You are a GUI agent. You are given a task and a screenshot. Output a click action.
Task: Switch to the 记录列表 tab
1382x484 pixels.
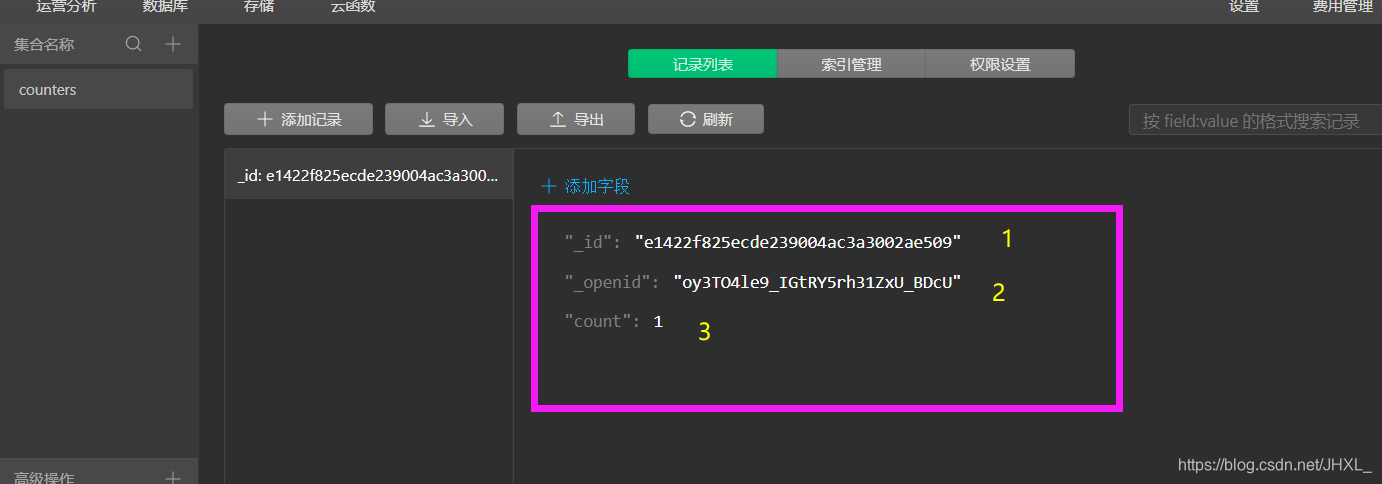point(702,64)
